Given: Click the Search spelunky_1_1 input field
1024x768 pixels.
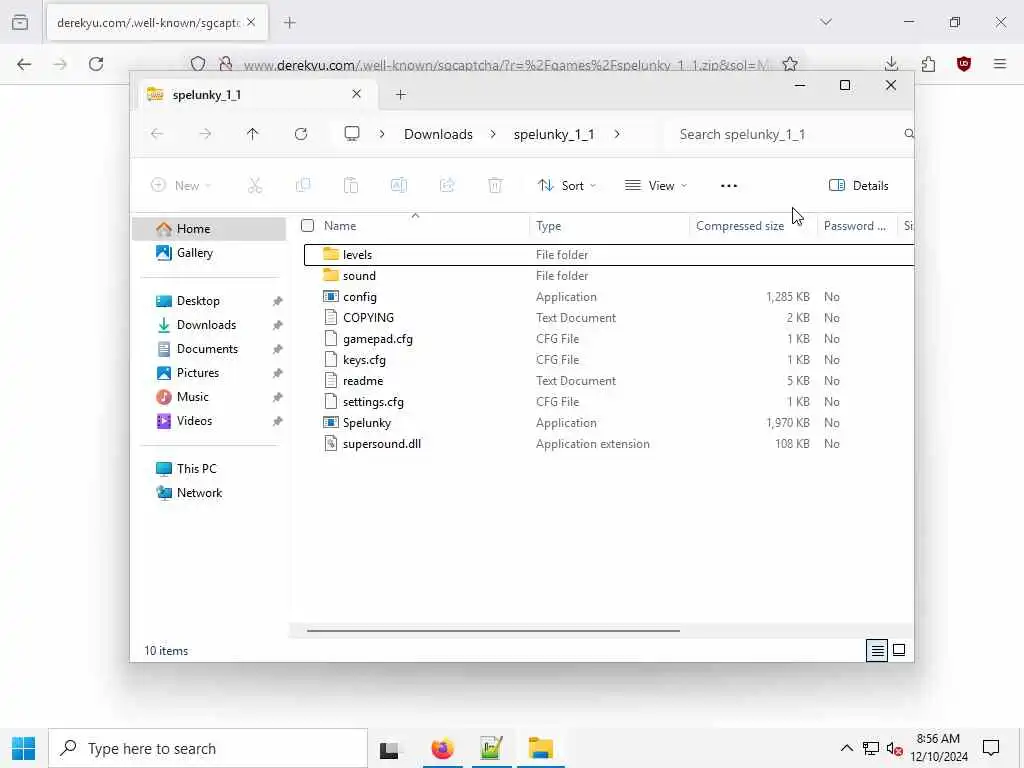Looking at the screenshot, I should point(787,134).
